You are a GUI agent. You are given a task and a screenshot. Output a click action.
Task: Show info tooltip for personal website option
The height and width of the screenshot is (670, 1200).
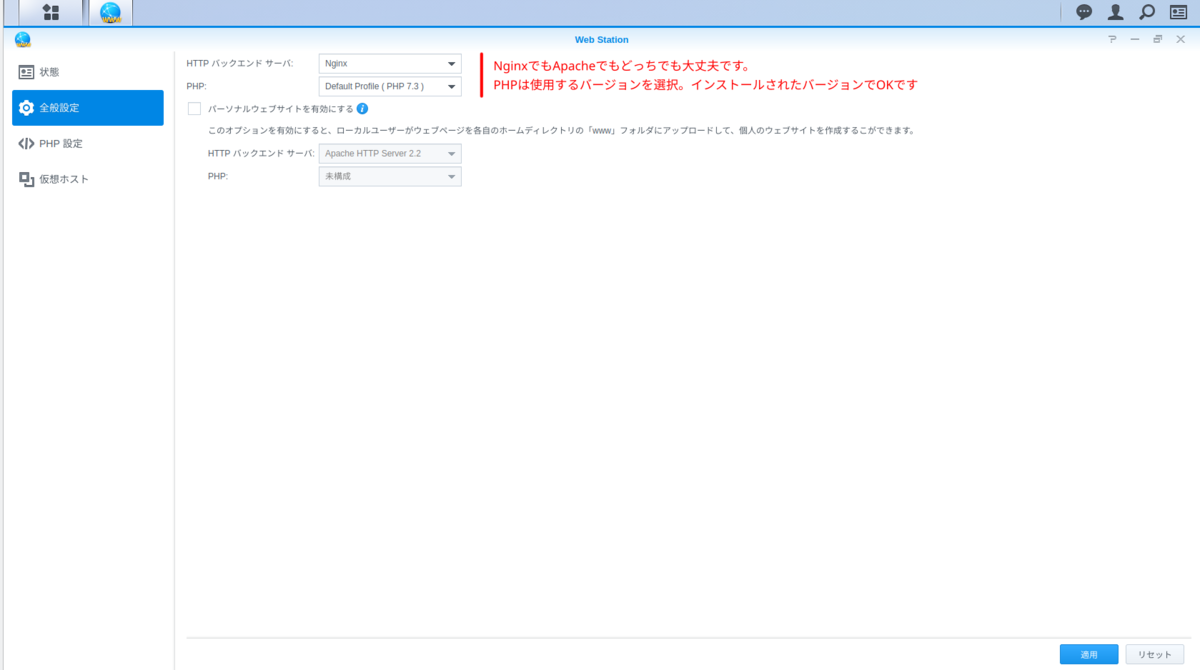(x=362, y=108)
